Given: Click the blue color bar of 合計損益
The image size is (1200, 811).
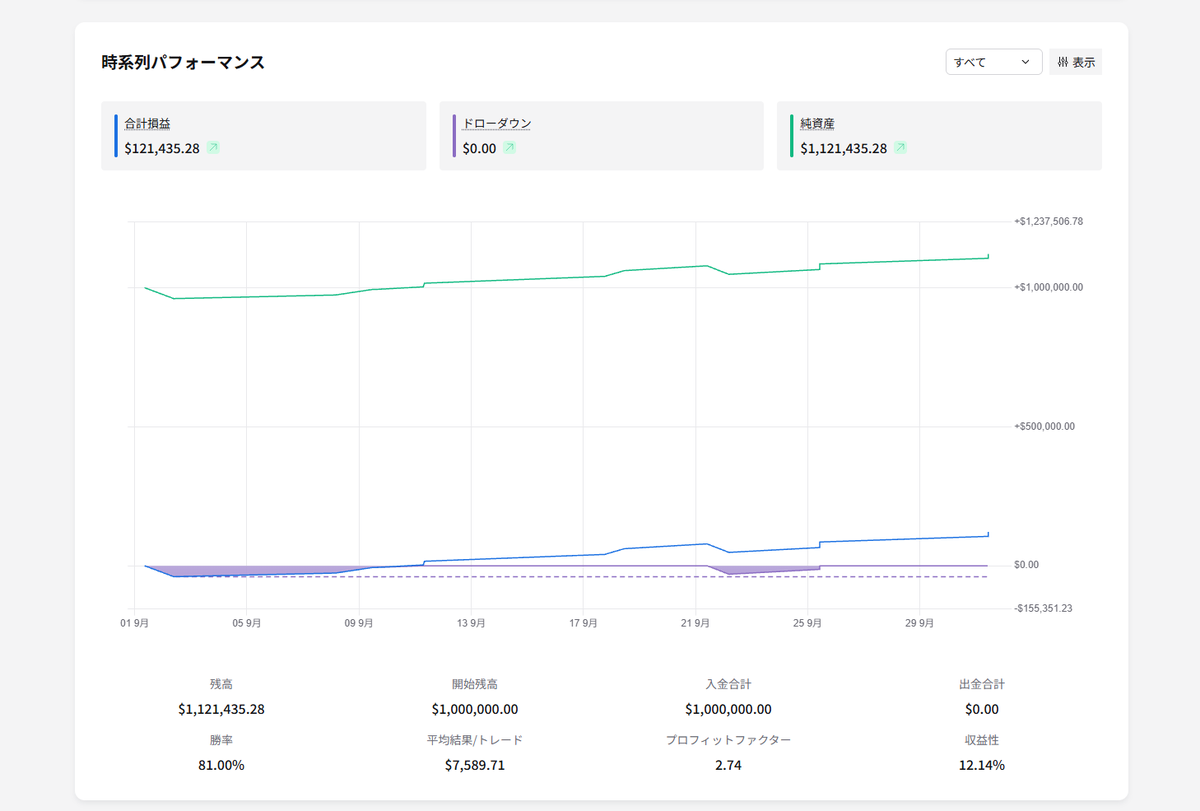Looking at the screenshot, I should [116, 136].
